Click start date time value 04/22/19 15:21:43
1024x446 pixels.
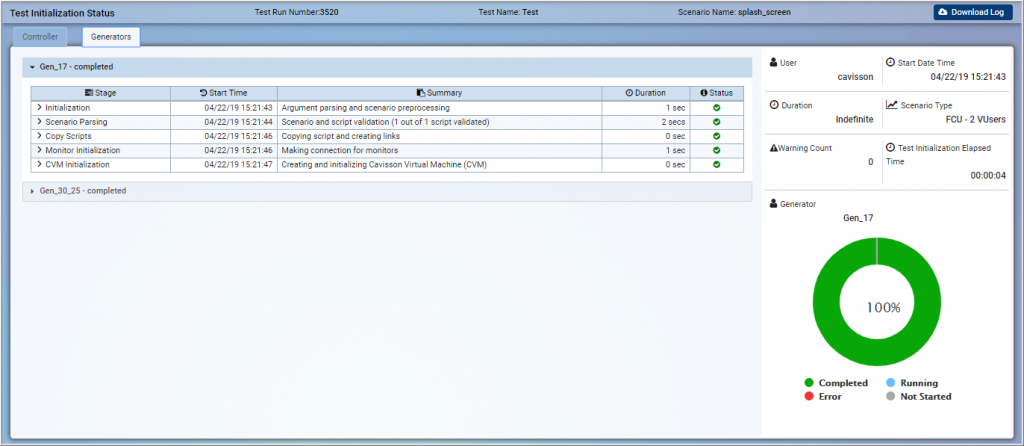[968, 77]
